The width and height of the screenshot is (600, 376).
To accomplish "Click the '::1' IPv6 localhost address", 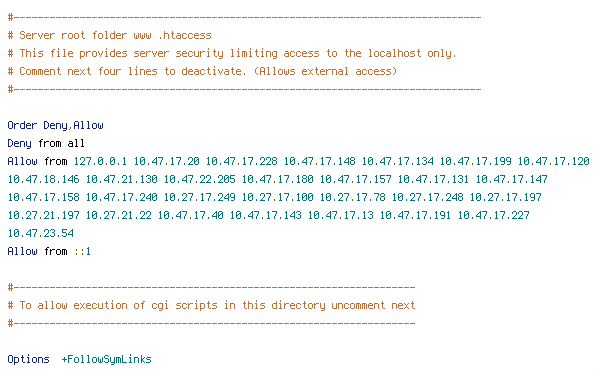I will [82, 251].
